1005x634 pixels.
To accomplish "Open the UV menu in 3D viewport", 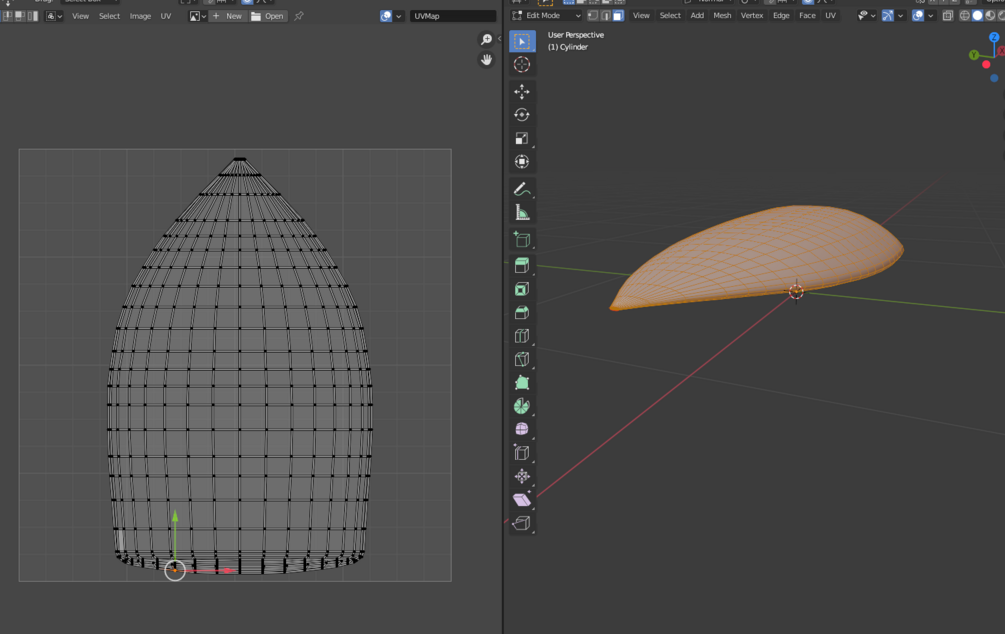I will 831,15.
